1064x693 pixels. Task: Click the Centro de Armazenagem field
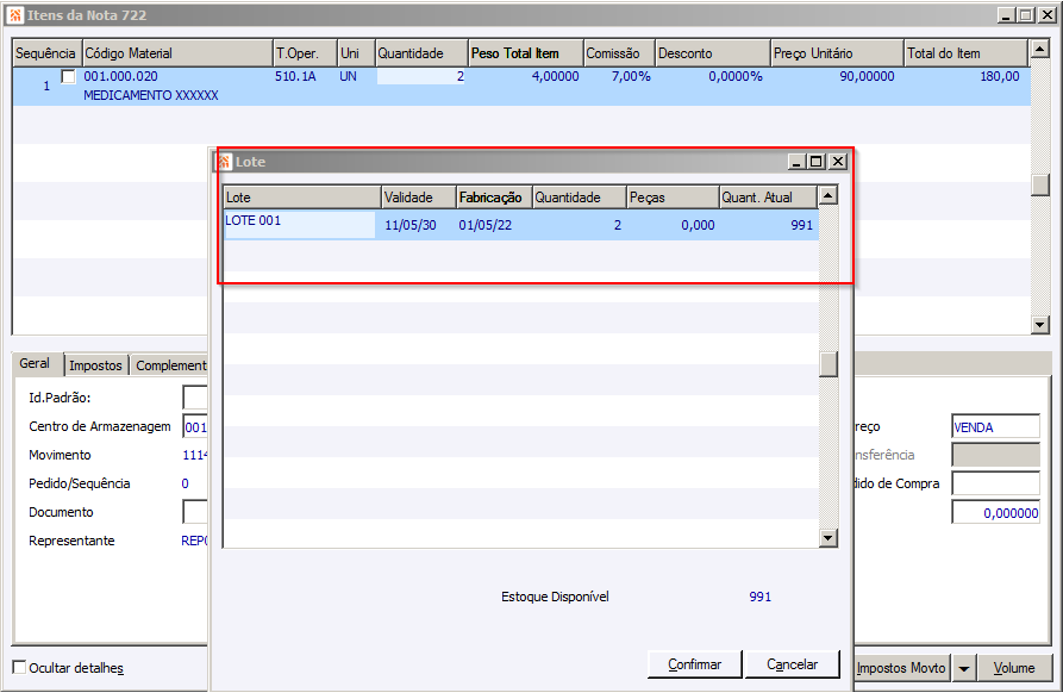tap(195, 427)
